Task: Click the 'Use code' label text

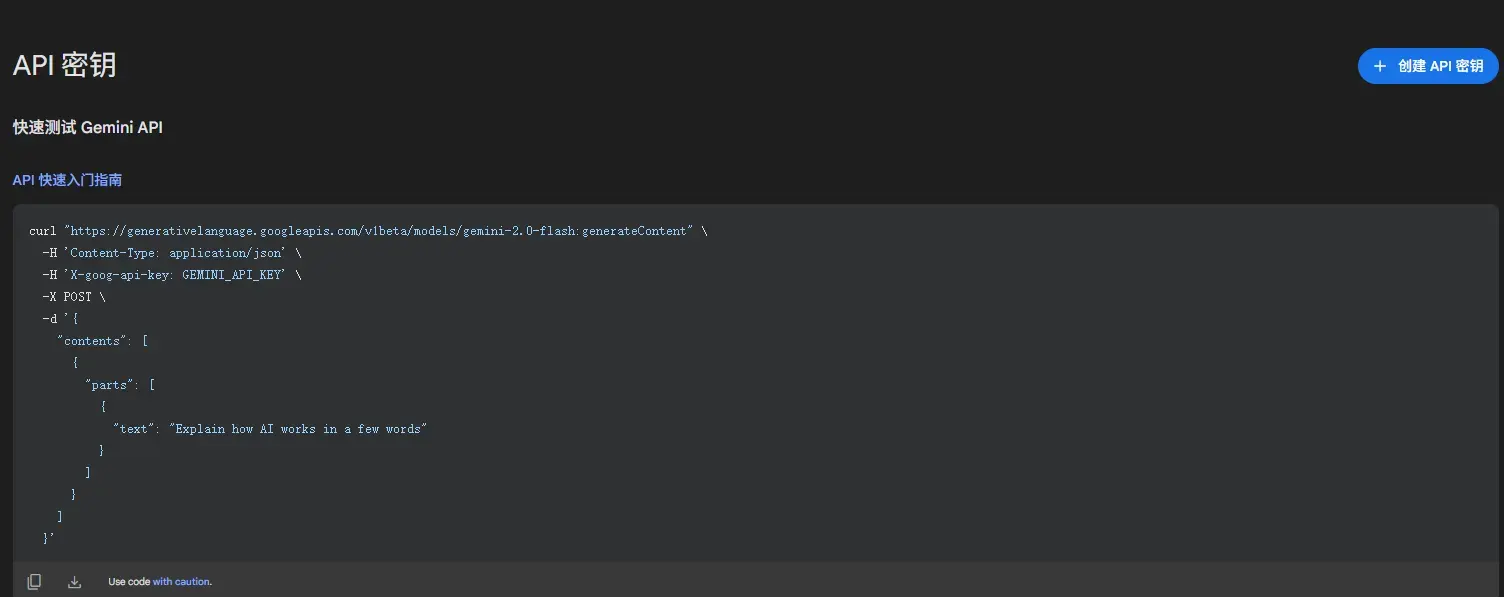Action: tap(129, 582)
